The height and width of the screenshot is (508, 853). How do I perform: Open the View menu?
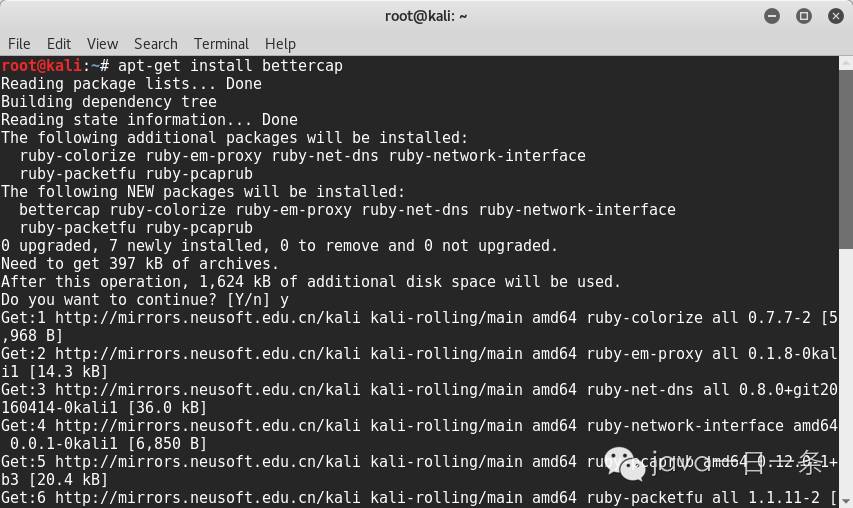coord(102,44)
